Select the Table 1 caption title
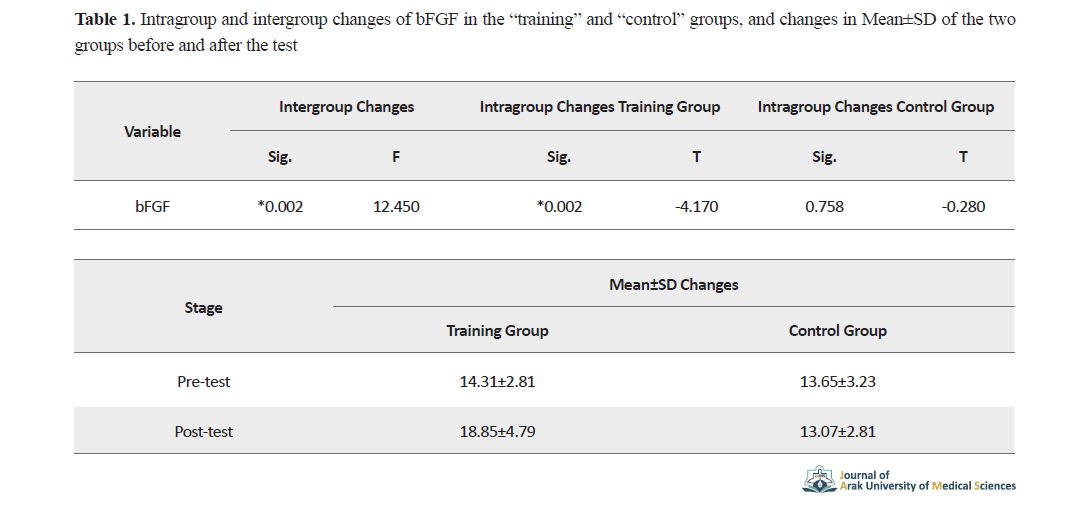 point(545,32)
